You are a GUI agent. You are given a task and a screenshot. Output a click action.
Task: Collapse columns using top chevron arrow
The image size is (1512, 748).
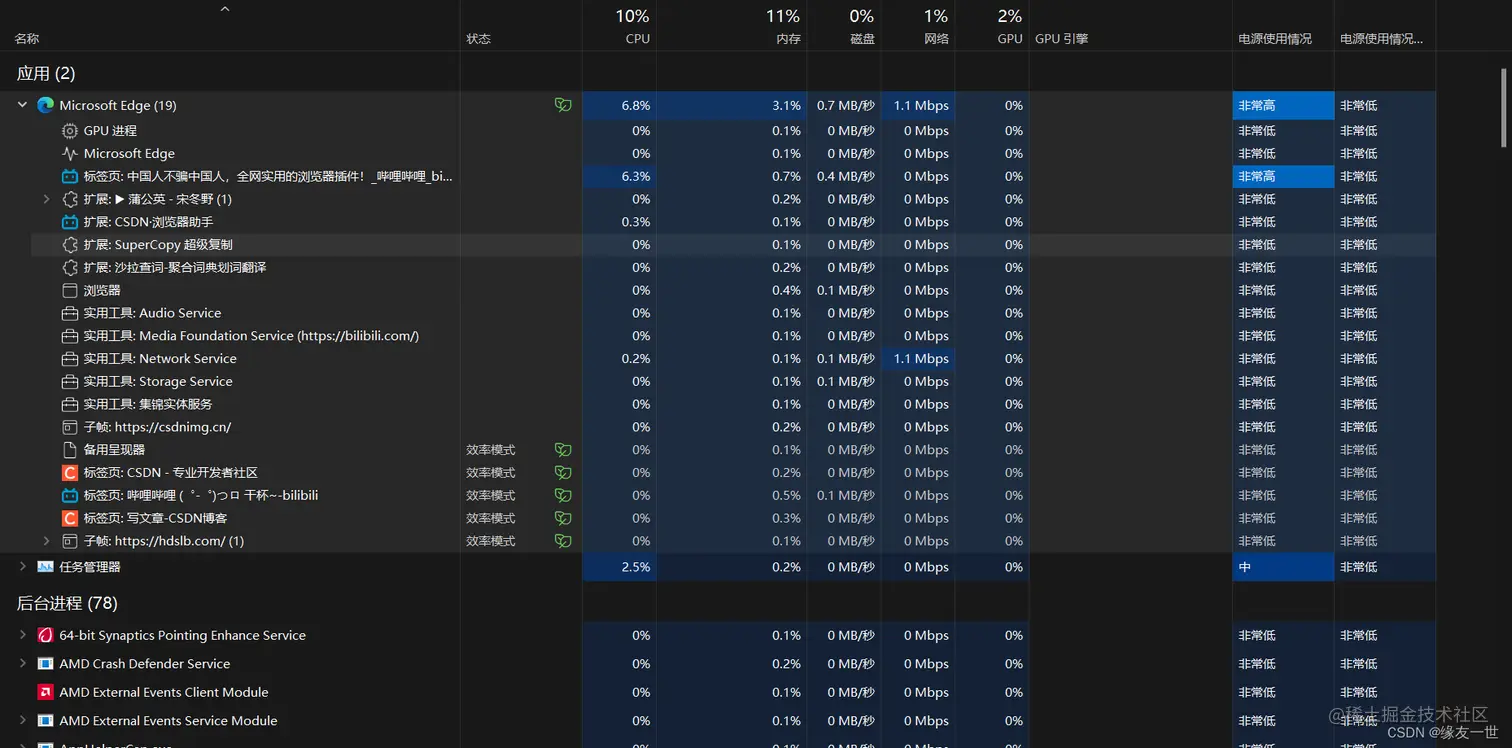tap(225, 9)
